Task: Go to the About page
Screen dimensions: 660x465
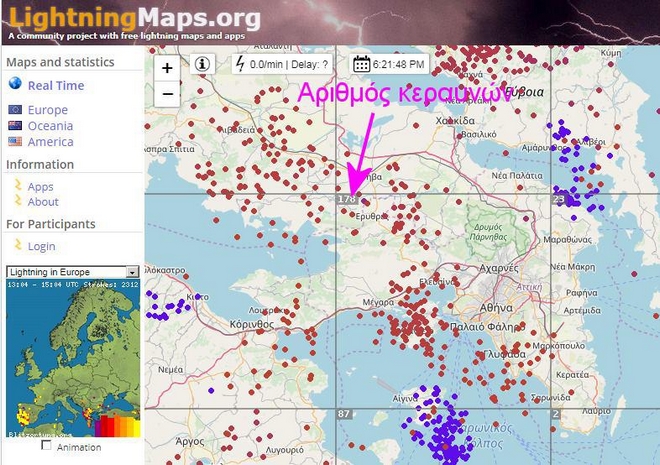Action: tap(43, 202)
